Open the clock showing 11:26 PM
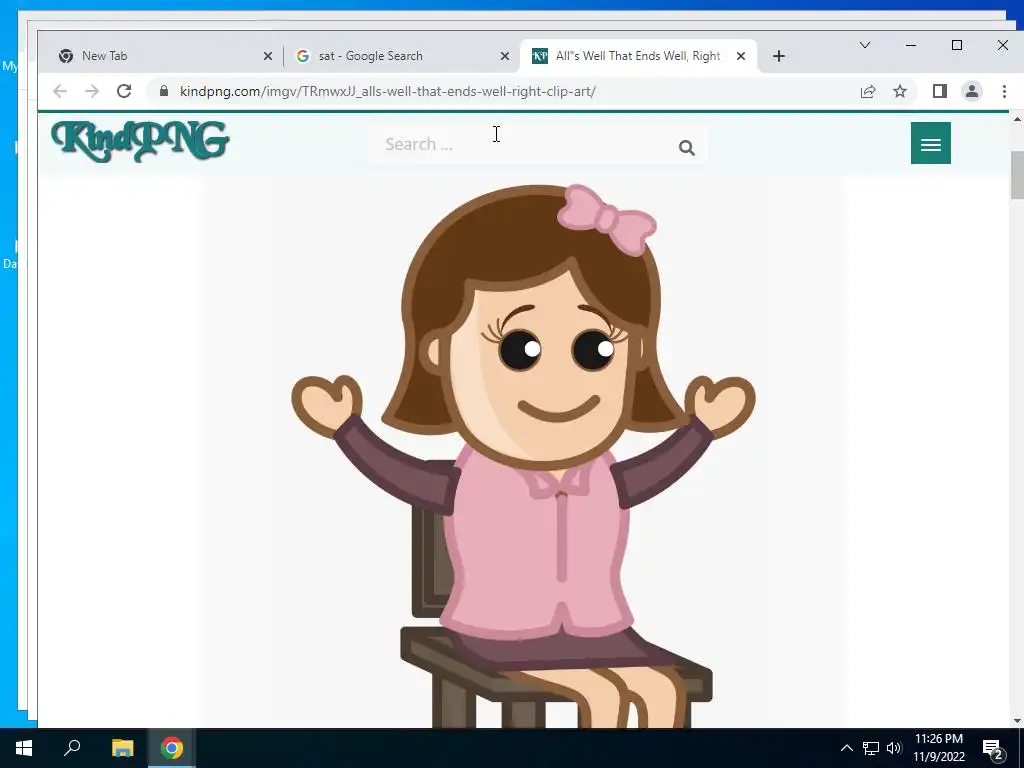This screenshot has width=1024, height=768. tap(939, 748)
